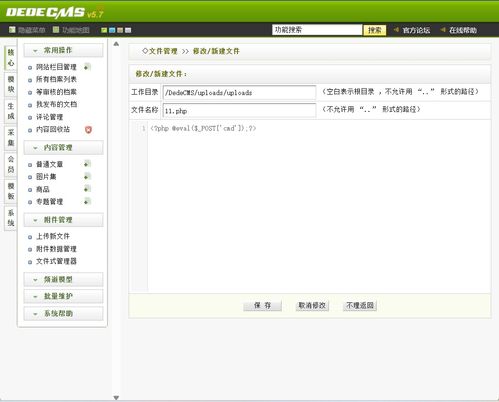
Task: Click the arrow icon beside 在线帮助
Action: tap(443, 30)
